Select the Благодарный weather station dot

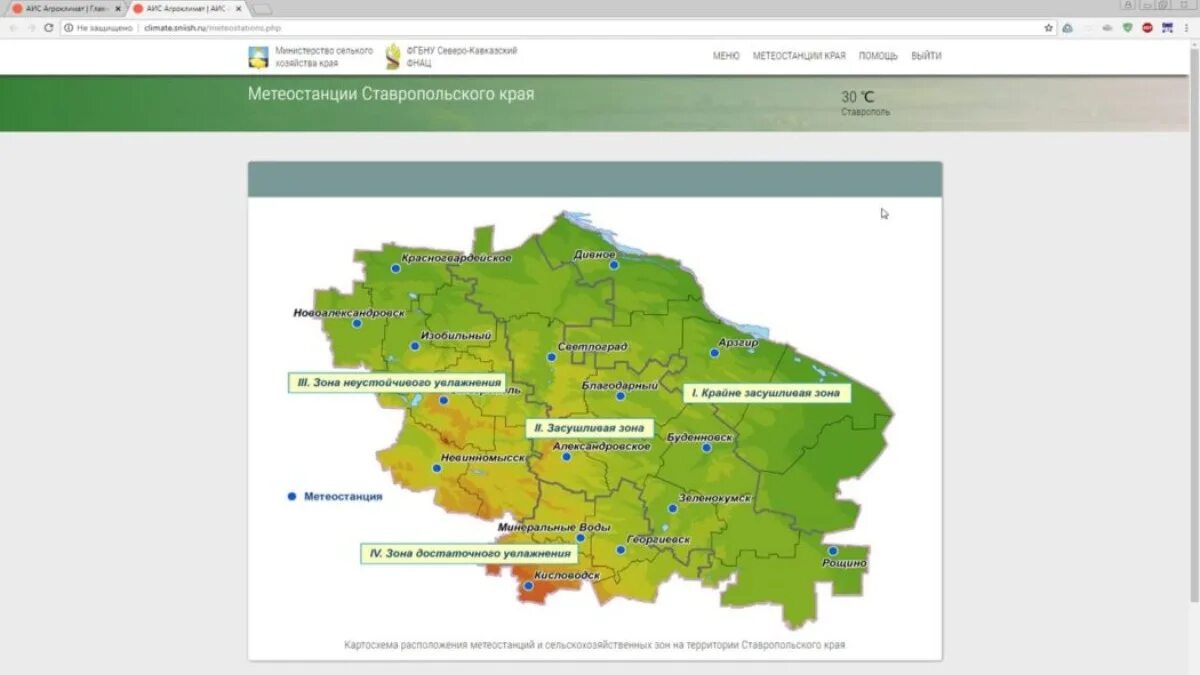(x=620, y=395)
